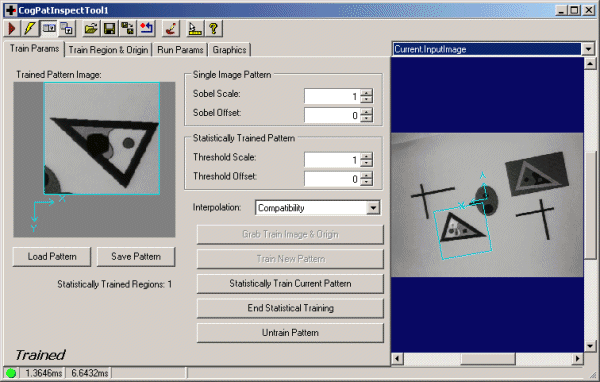Click the window resize grip corner

pyautogui.click(x=592, y=374)
